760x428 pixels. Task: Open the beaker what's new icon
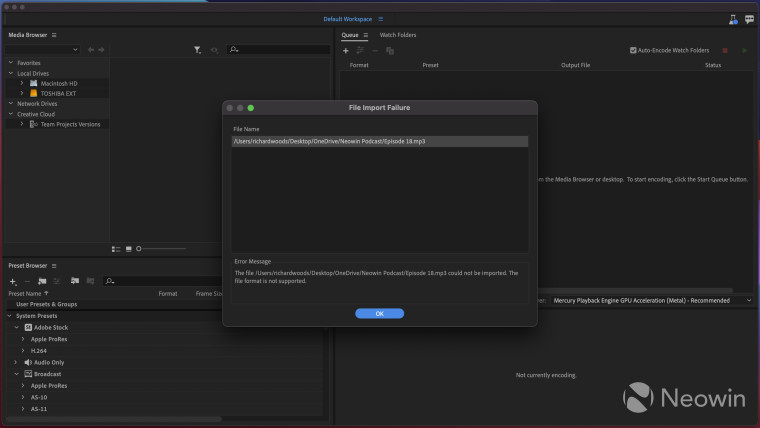(733, 19)
